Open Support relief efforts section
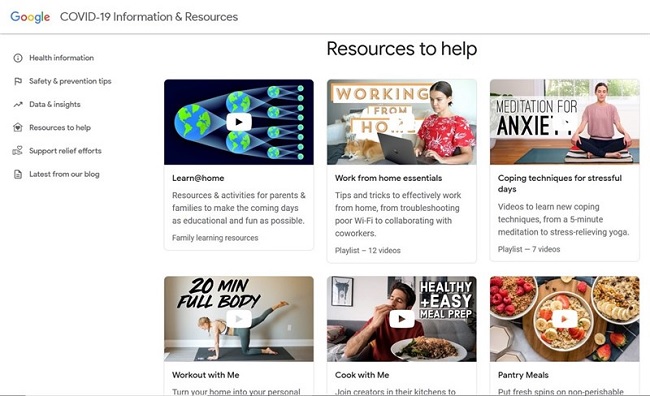The image size is (650, 396). point(65,151)
